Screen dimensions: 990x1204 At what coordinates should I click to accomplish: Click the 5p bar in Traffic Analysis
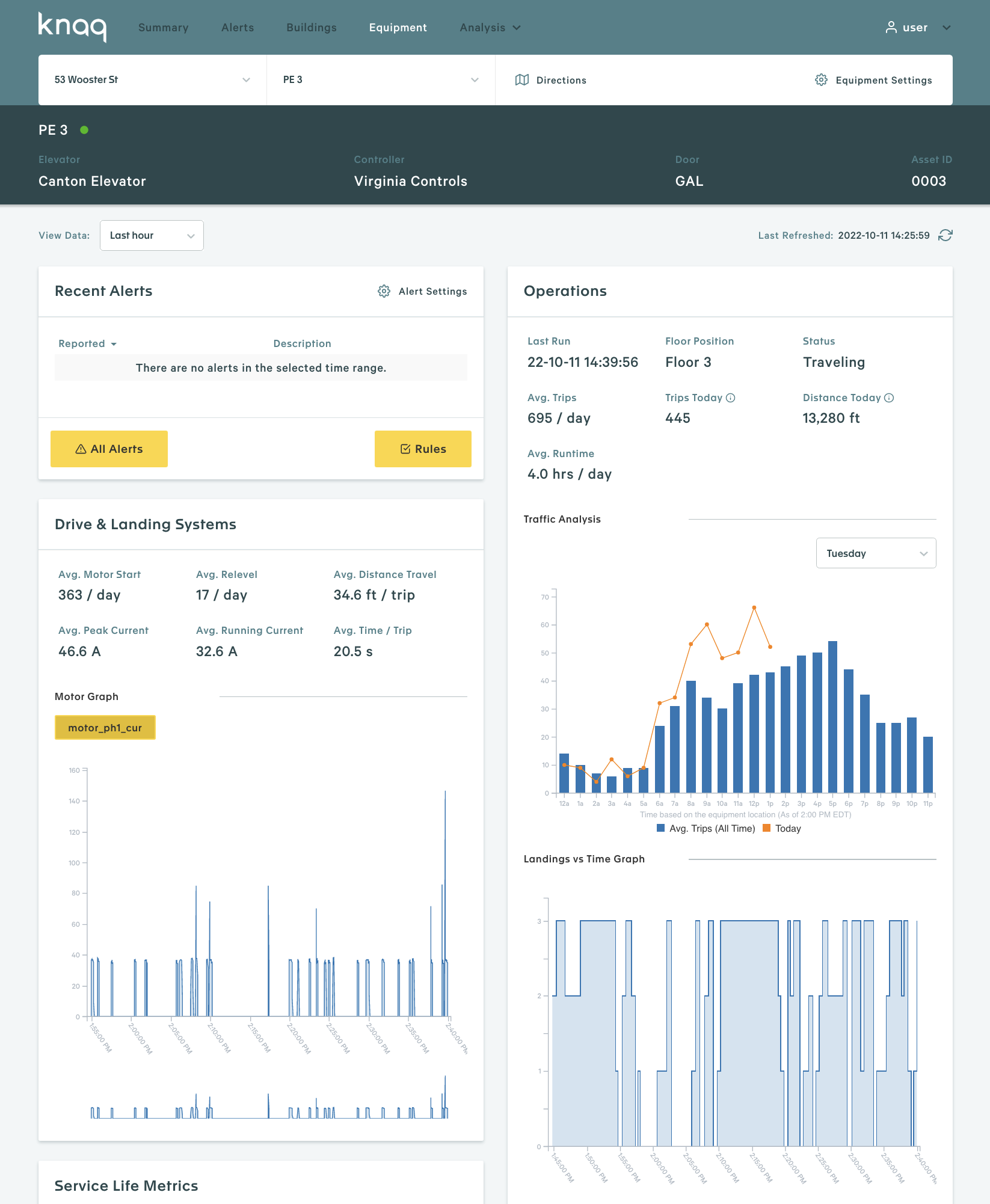coord(832,717)
